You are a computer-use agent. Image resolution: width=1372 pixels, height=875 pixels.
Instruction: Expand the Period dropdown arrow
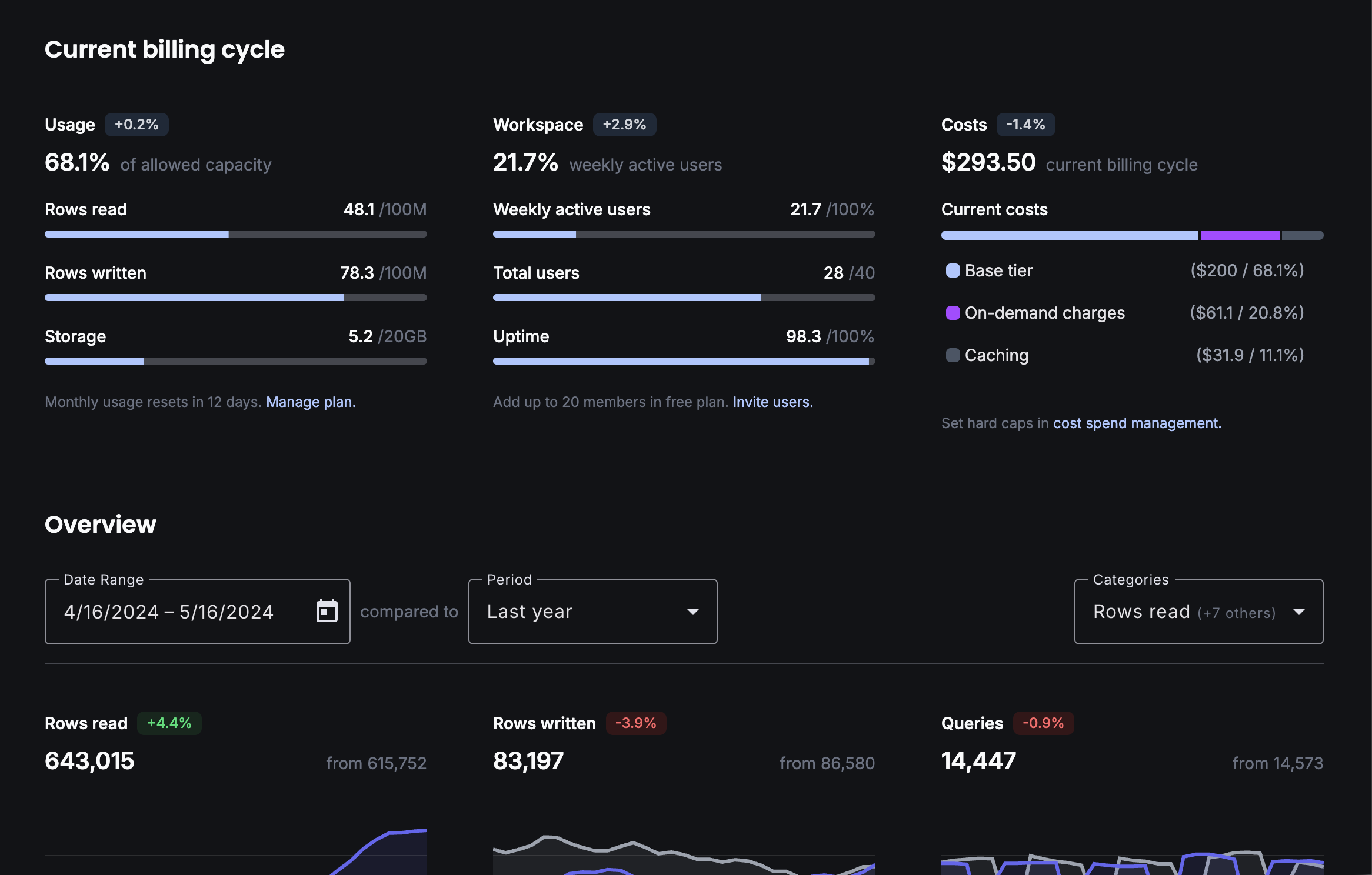point(693,612)
